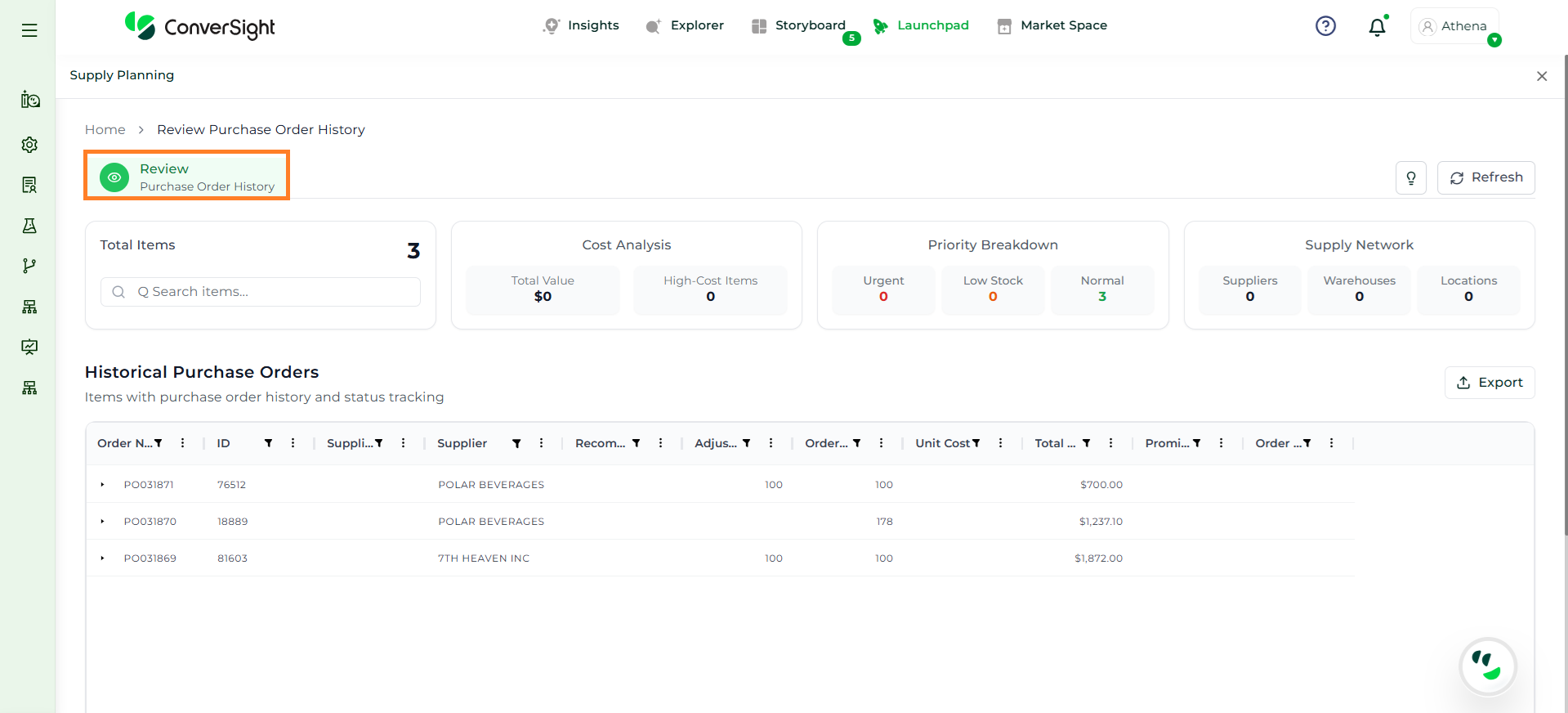Expand row for order PO031871
The width and height of the screenshot is (1568, 713).
(102, 485)
